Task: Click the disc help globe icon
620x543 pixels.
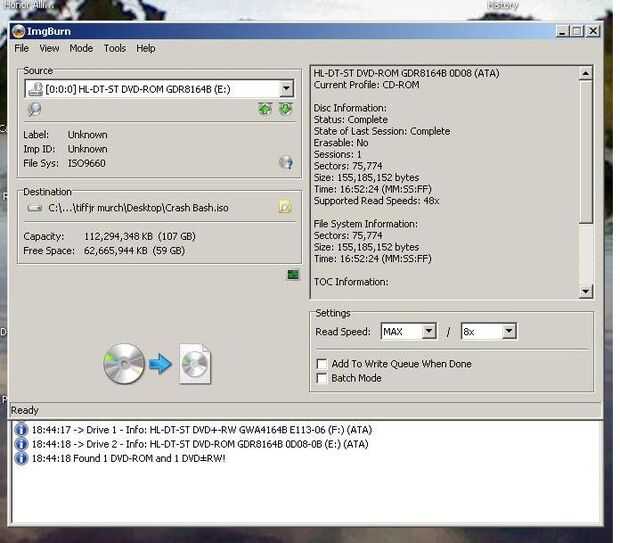Action: click(286, 163)
